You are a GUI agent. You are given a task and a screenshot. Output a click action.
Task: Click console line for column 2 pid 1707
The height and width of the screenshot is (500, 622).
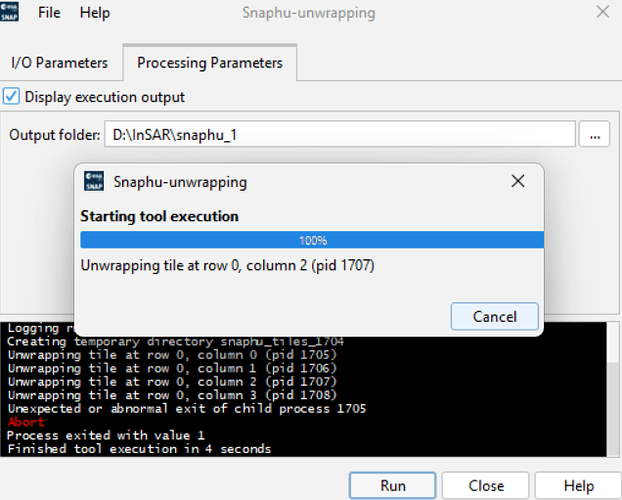tap(172, 381)
